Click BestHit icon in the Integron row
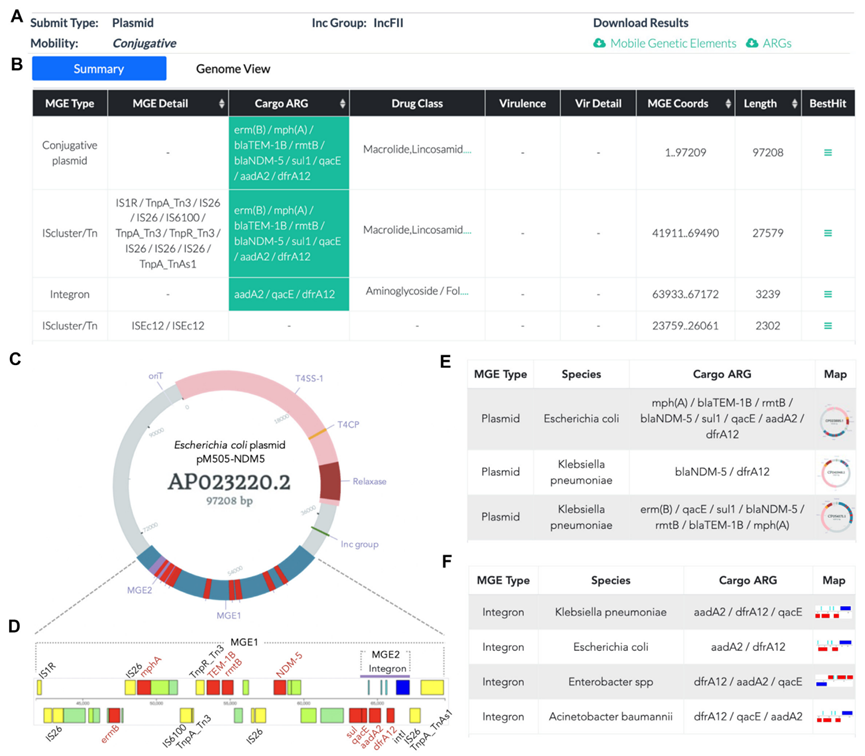 [x=826, y=294]
